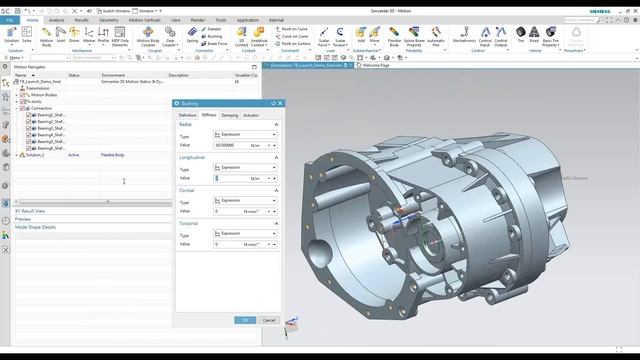Switch to the Actuator tab
This screenshot has height=360, width=640.
pos(251,116)
